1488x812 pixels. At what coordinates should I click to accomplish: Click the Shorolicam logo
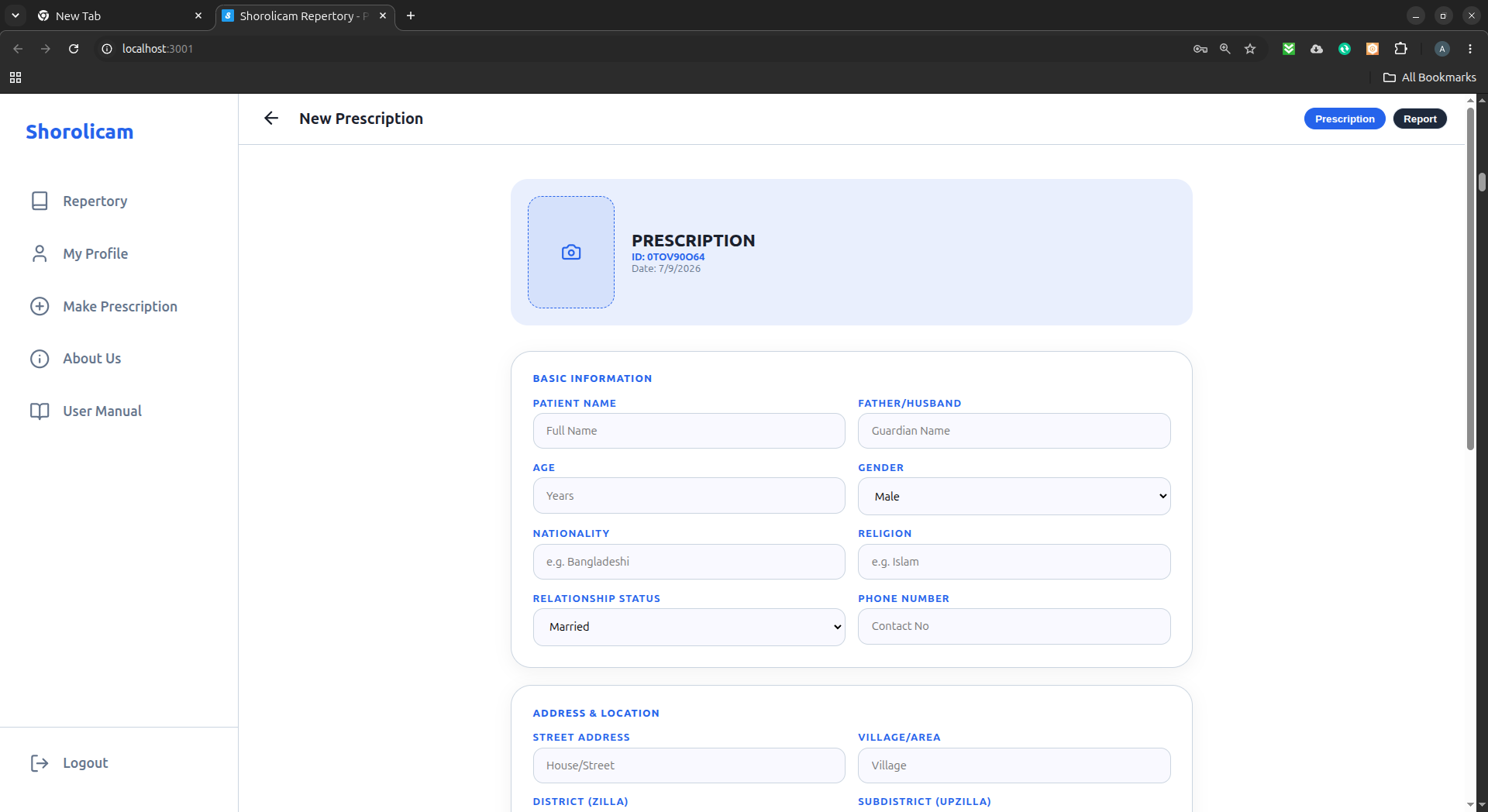(x=79, y=132)
